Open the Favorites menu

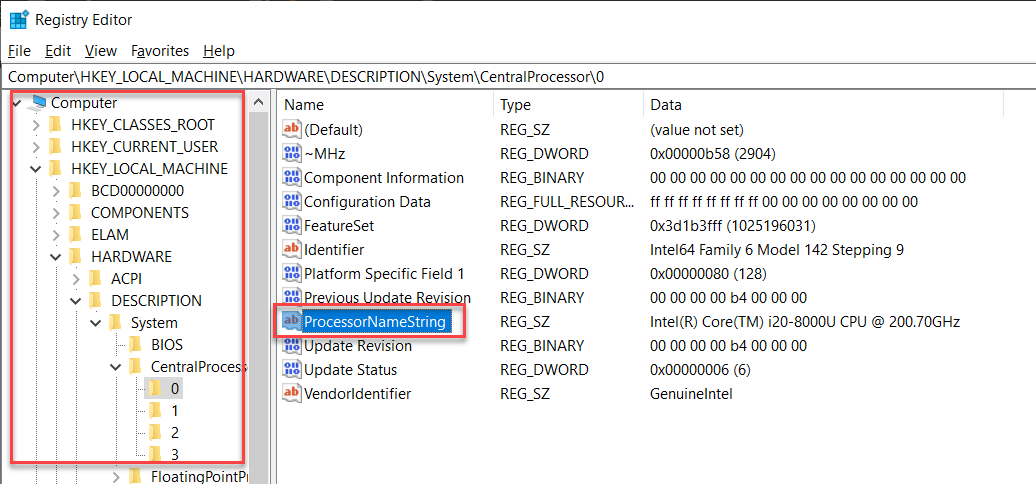coord(160,51)
